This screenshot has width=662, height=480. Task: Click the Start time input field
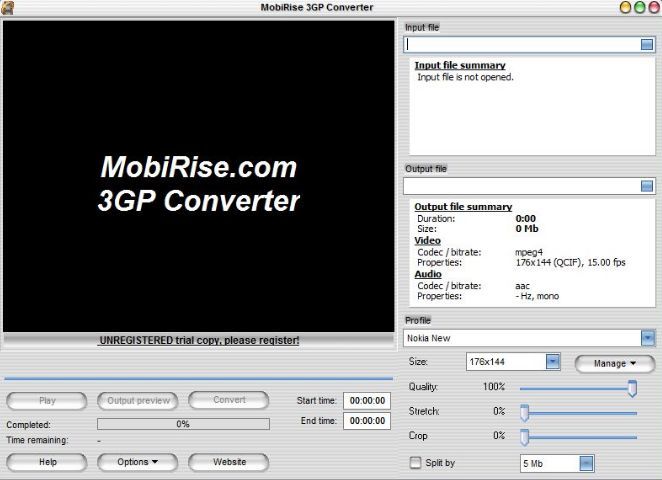point(366,400)
